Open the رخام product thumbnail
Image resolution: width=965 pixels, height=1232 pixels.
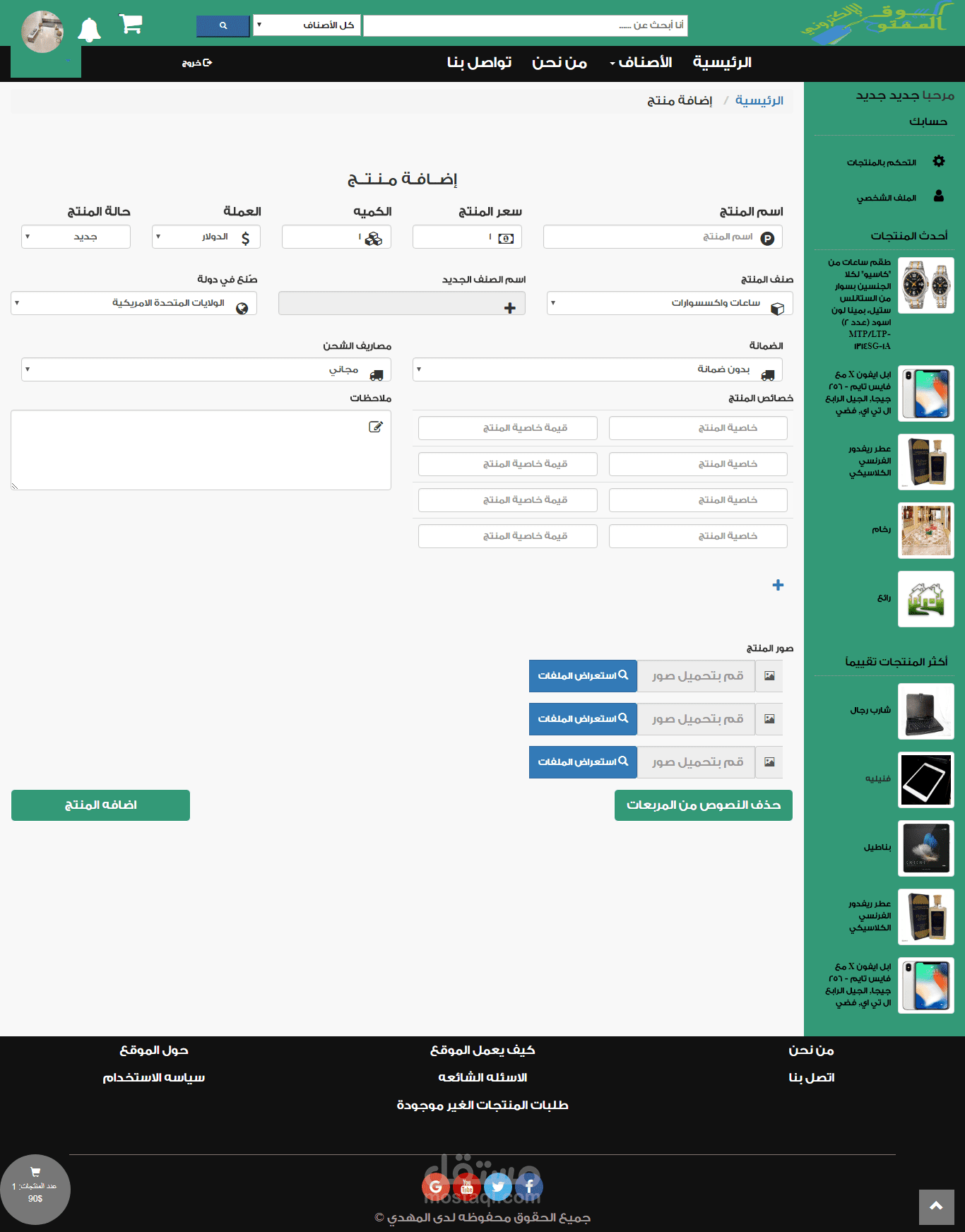(926, 531)
